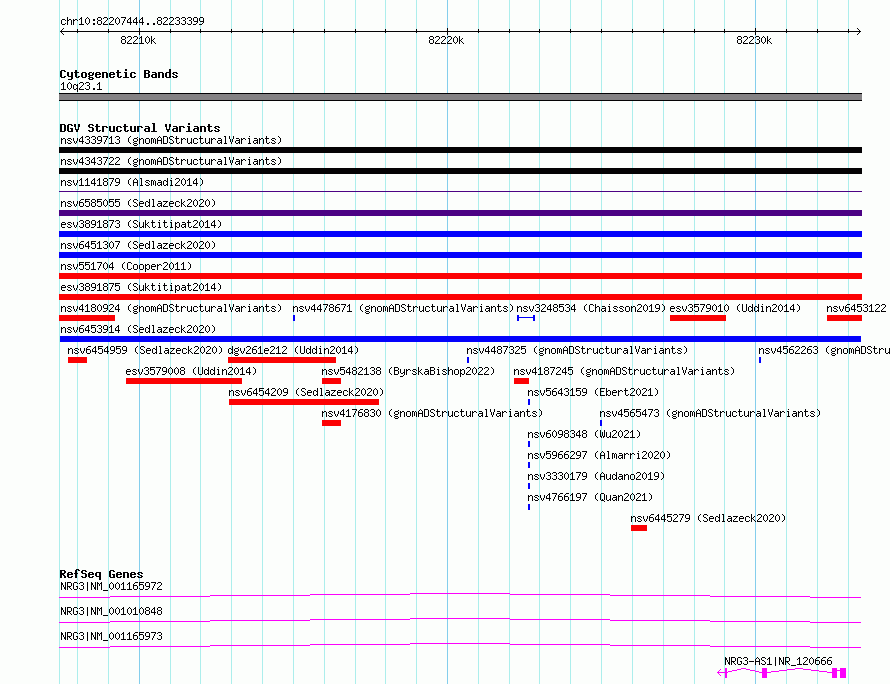890x684 pixels.
Task: Click the 10q23.1 band label
Action: [x=81, y=86]
